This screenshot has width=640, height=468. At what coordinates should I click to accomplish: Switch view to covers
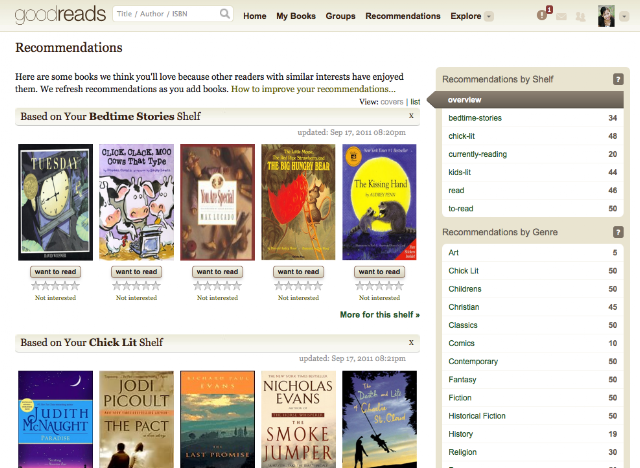391,102
